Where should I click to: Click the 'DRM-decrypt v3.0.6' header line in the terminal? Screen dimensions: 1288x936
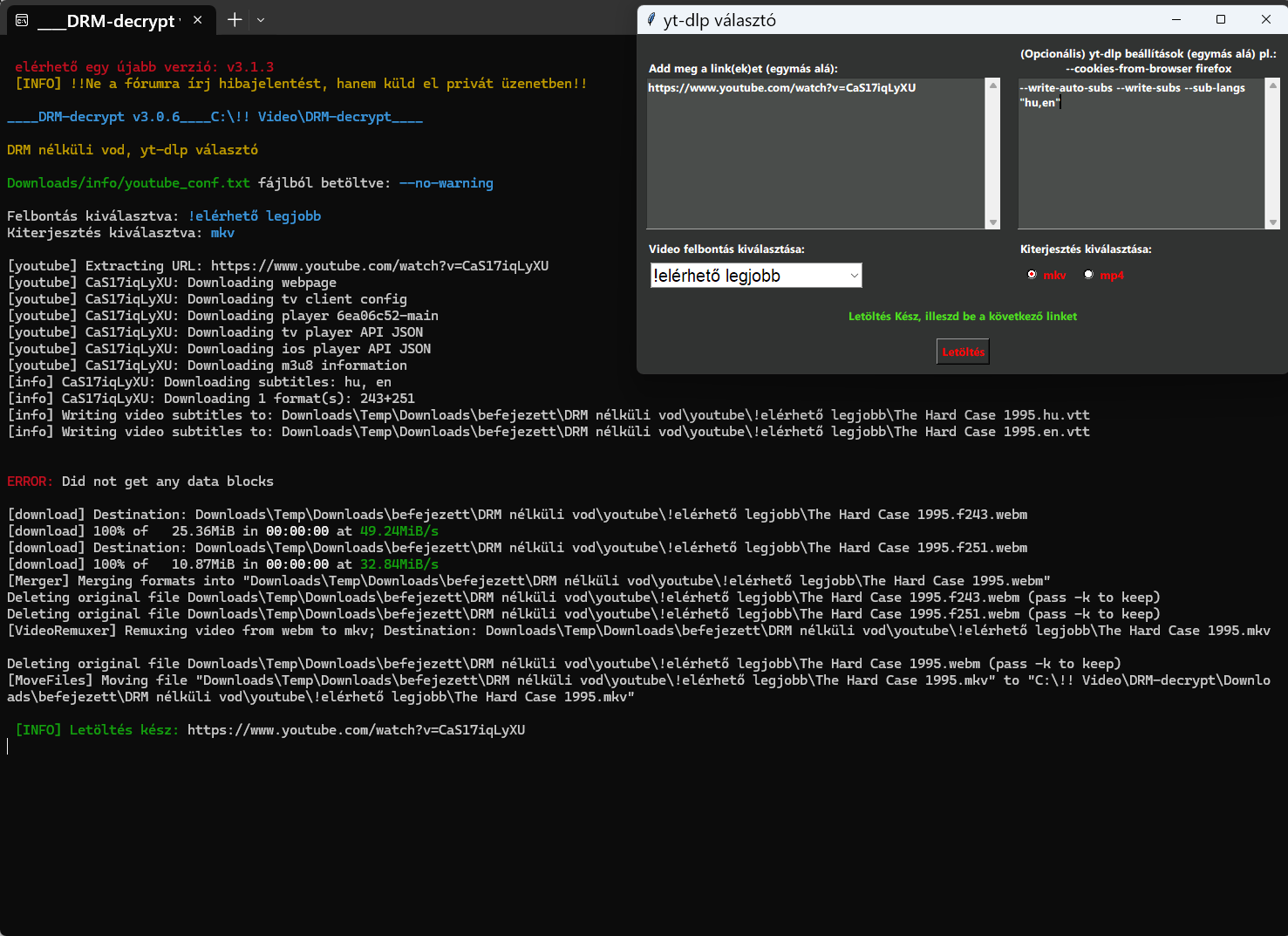(x=215, y=117)
